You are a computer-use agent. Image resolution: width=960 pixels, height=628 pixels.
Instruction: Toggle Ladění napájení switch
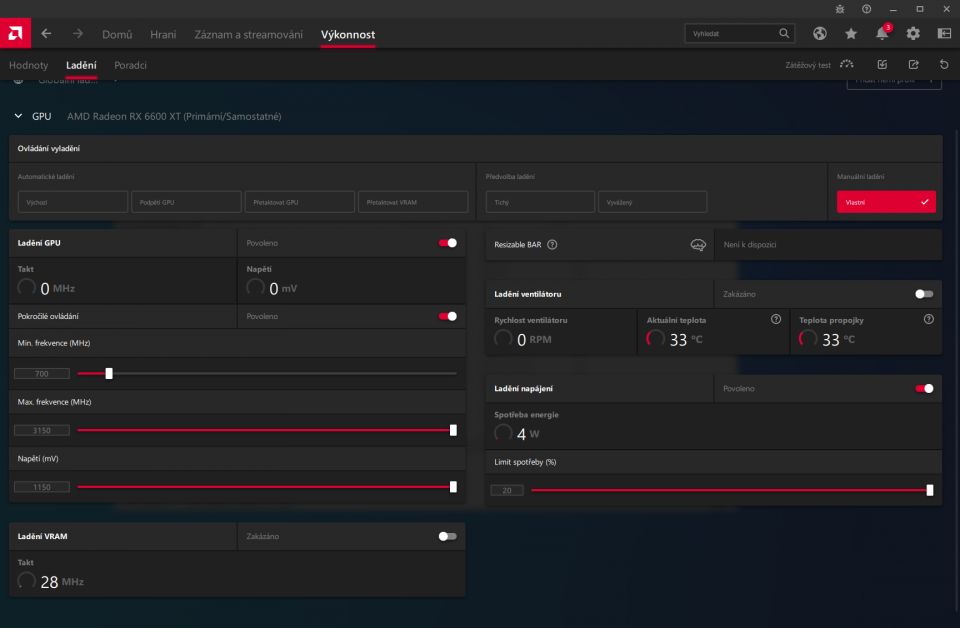[924, 389]
